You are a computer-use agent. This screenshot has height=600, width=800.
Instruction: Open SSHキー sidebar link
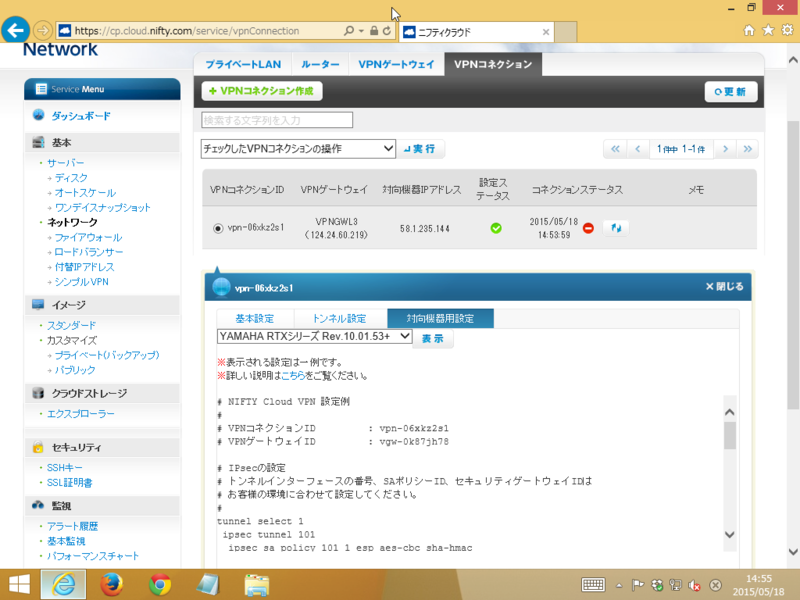[x=64, y=467]
